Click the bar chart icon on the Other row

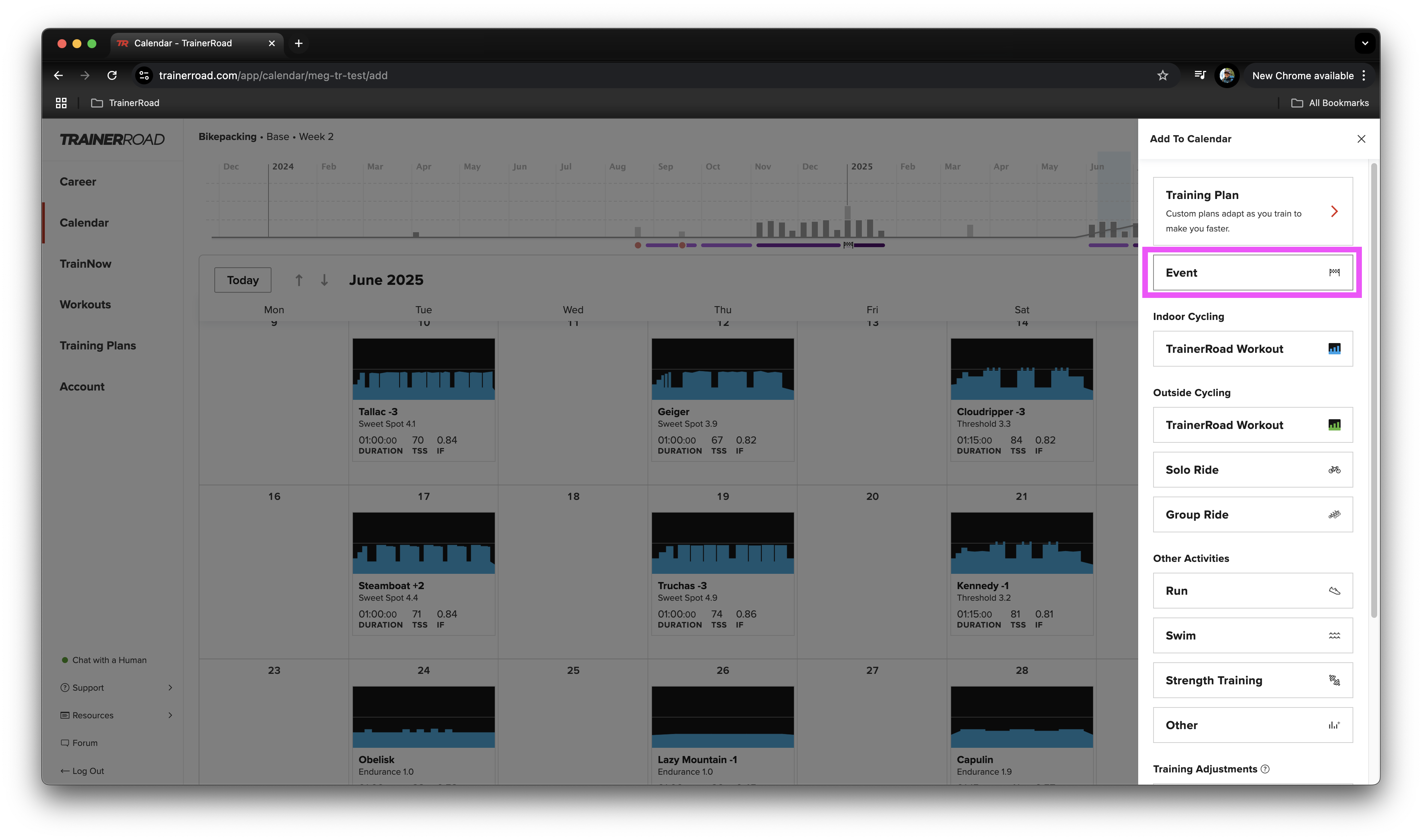click(x=1334, y=725)
